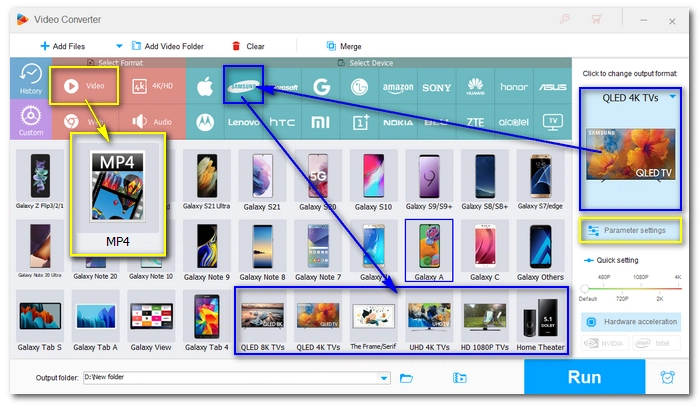Select Galaxy S21 profile
Screen dimensions: 700x405
pos(262,180)
